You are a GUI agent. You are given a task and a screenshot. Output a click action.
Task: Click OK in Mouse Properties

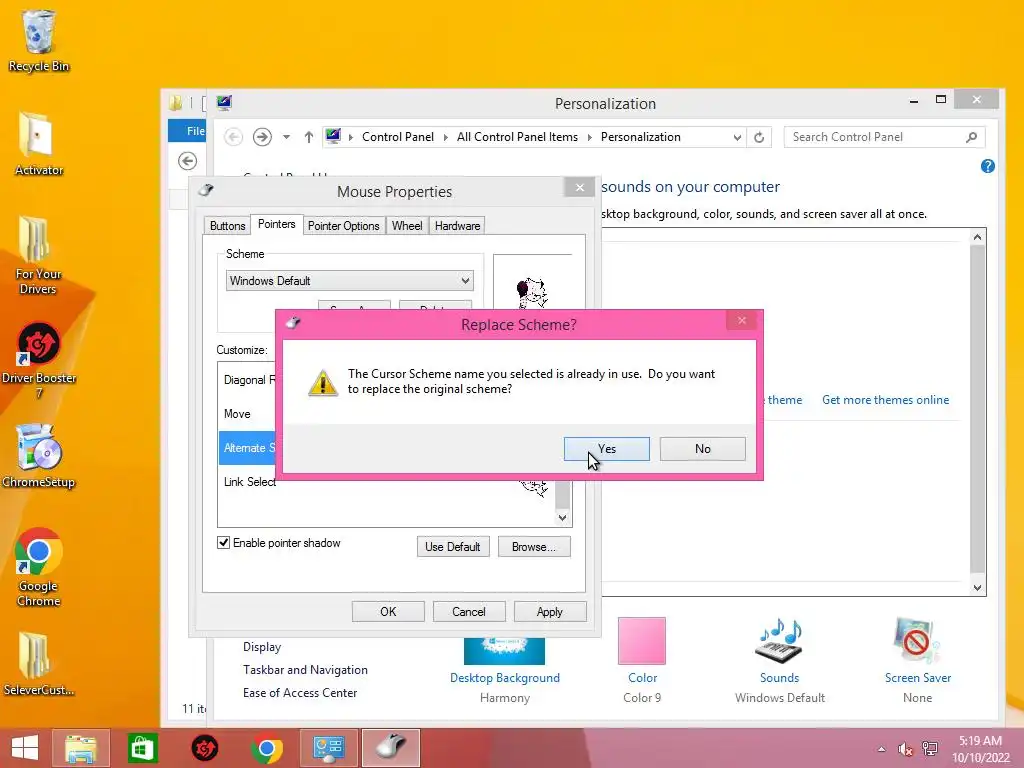pos(388,612)
